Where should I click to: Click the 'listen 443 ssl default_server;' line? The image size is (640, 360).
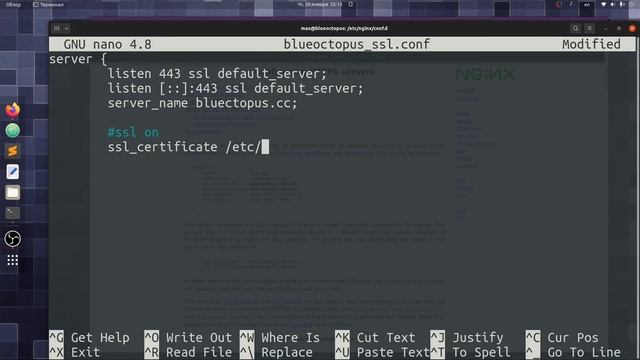tap(217, 74)
